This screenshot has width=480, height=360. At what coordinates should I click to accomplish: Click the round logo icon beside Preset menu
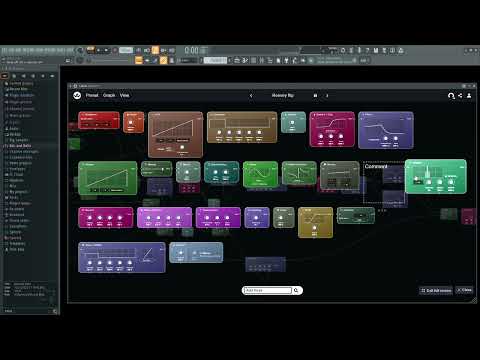(x=77, y=95)
